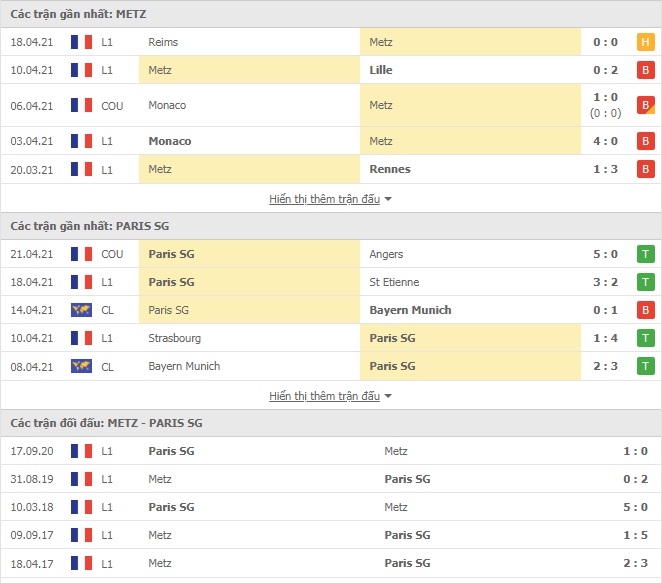
Task: Open the 17.09.20 Paris SG vs Metz head-to-head
Action: coord(331,451)
